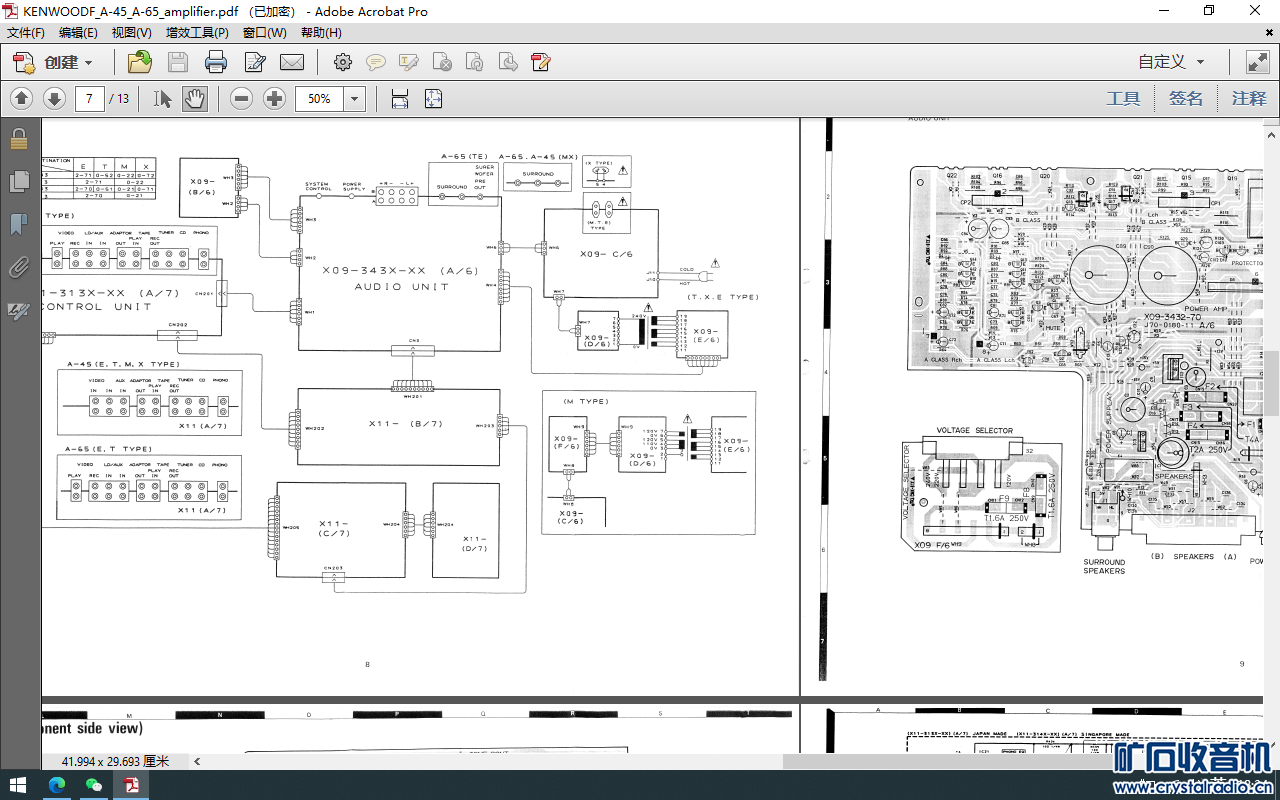Open the 注释 (Comment) pane
This screenshot has width=1280, height=800.
1248,98
